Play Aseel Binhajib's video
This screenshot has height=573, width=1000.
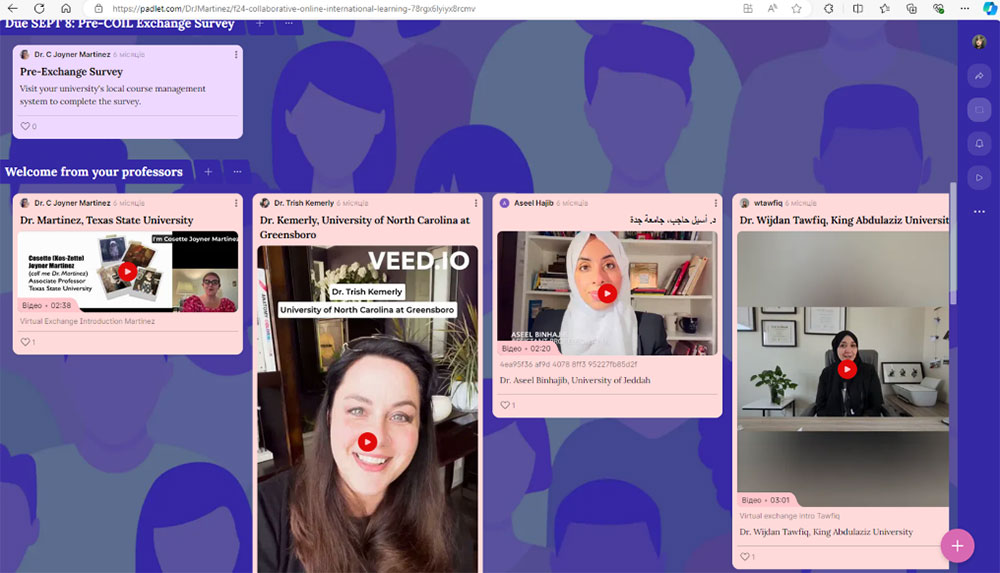(x=607, y=294)
